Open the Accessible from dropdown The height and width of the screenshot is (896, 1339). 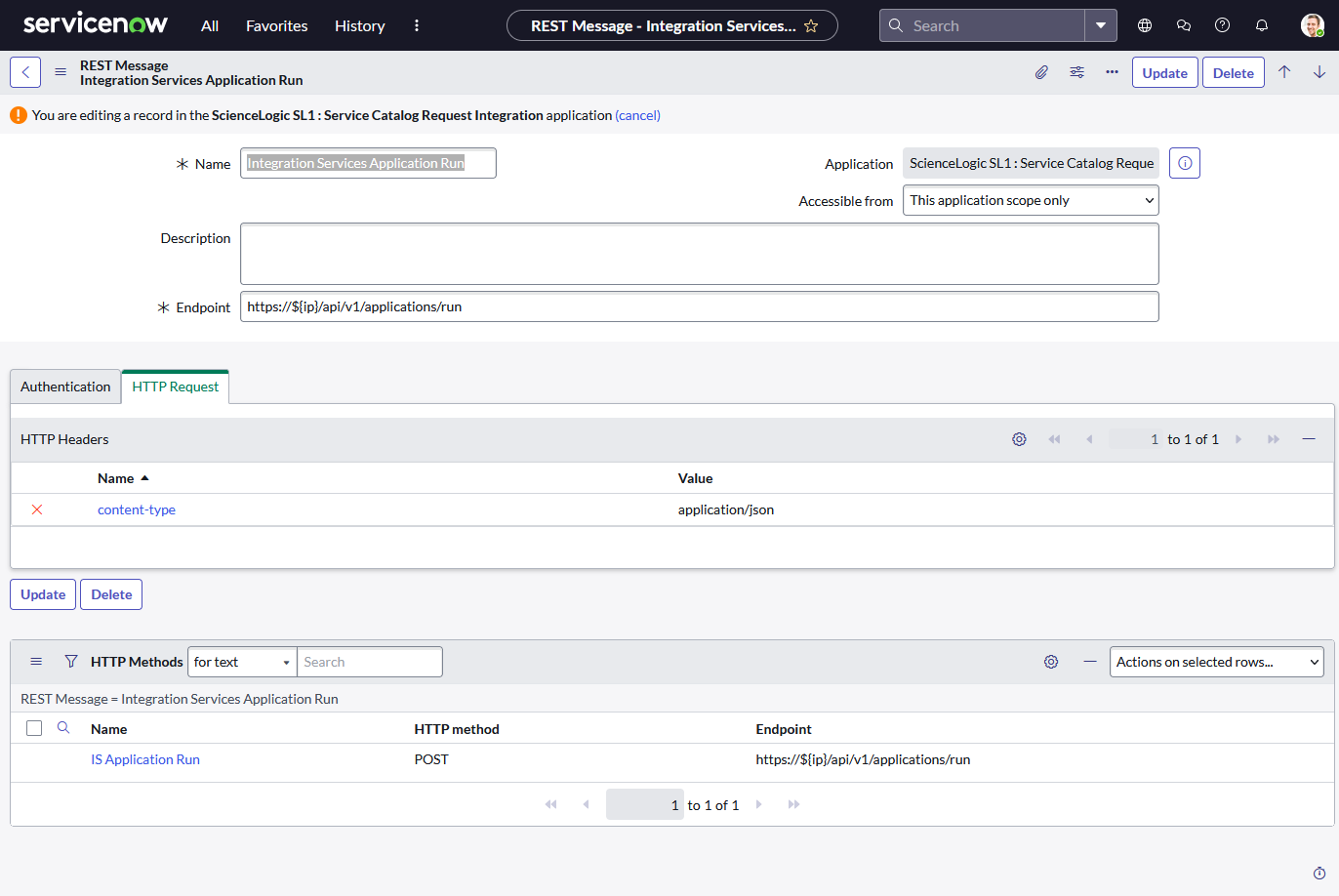click(x=1031, y=200)
